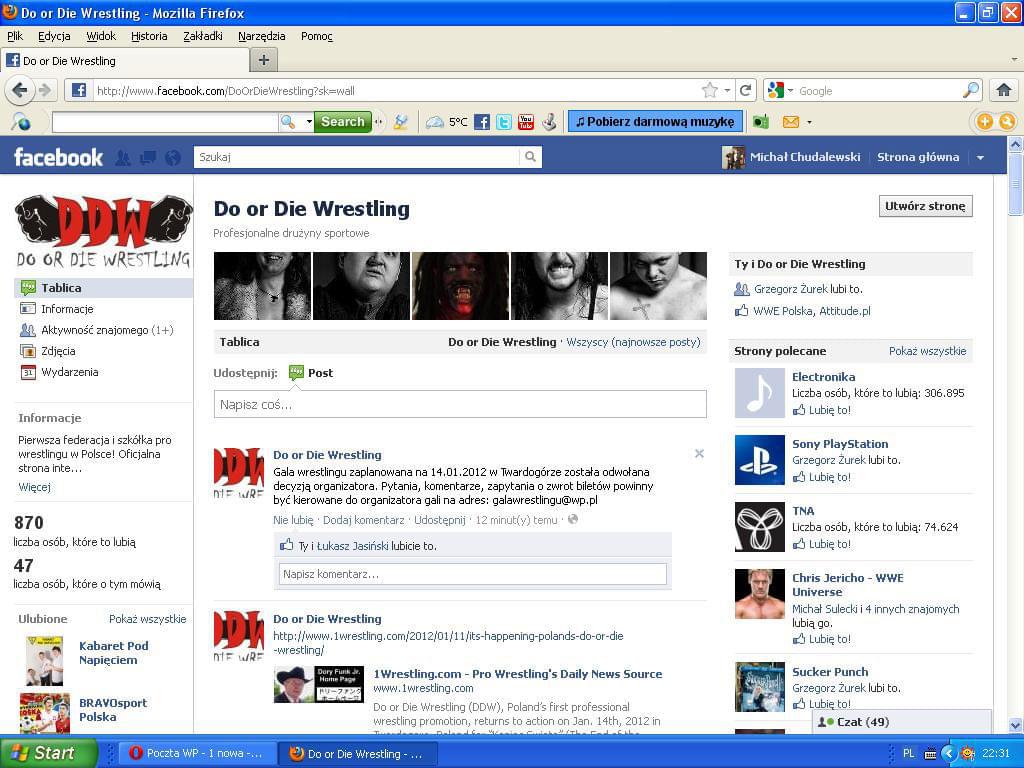Click the radio toolbar icon
Image resolution: width=1024 pixels, height=768 pixels.
[760, 122]
